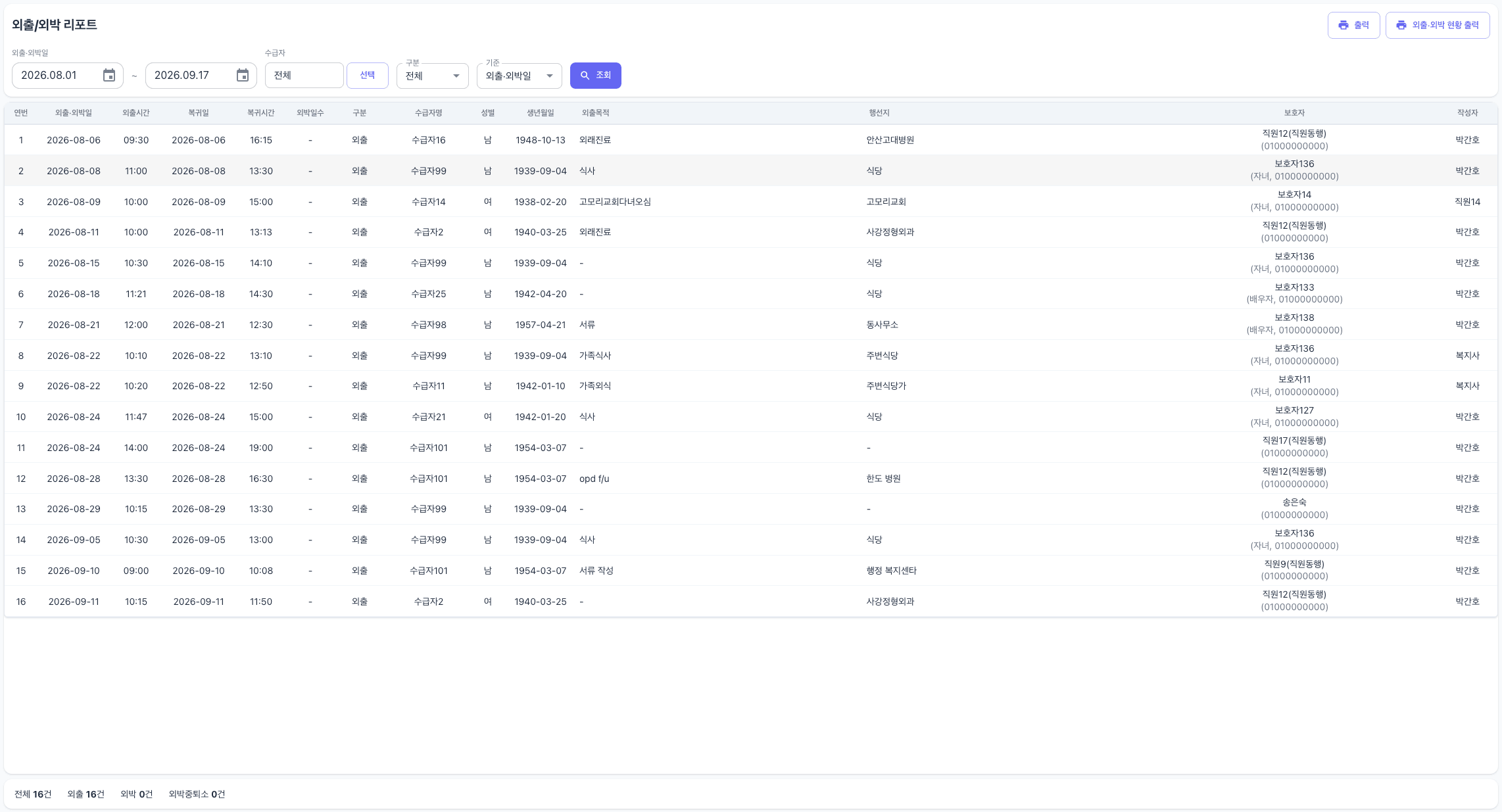Select row 12 with opd f/u purpose
Screen dimensions: 1502x812
tap(751, 479)
